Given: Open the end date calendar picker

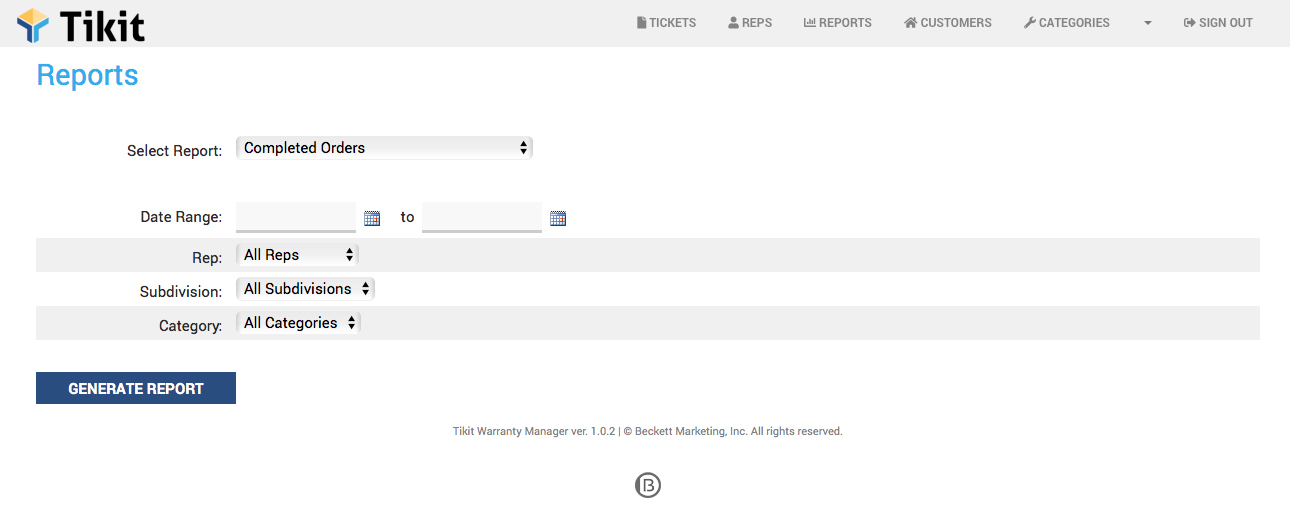Looking at the screenshot, I should tap(558, 218).
